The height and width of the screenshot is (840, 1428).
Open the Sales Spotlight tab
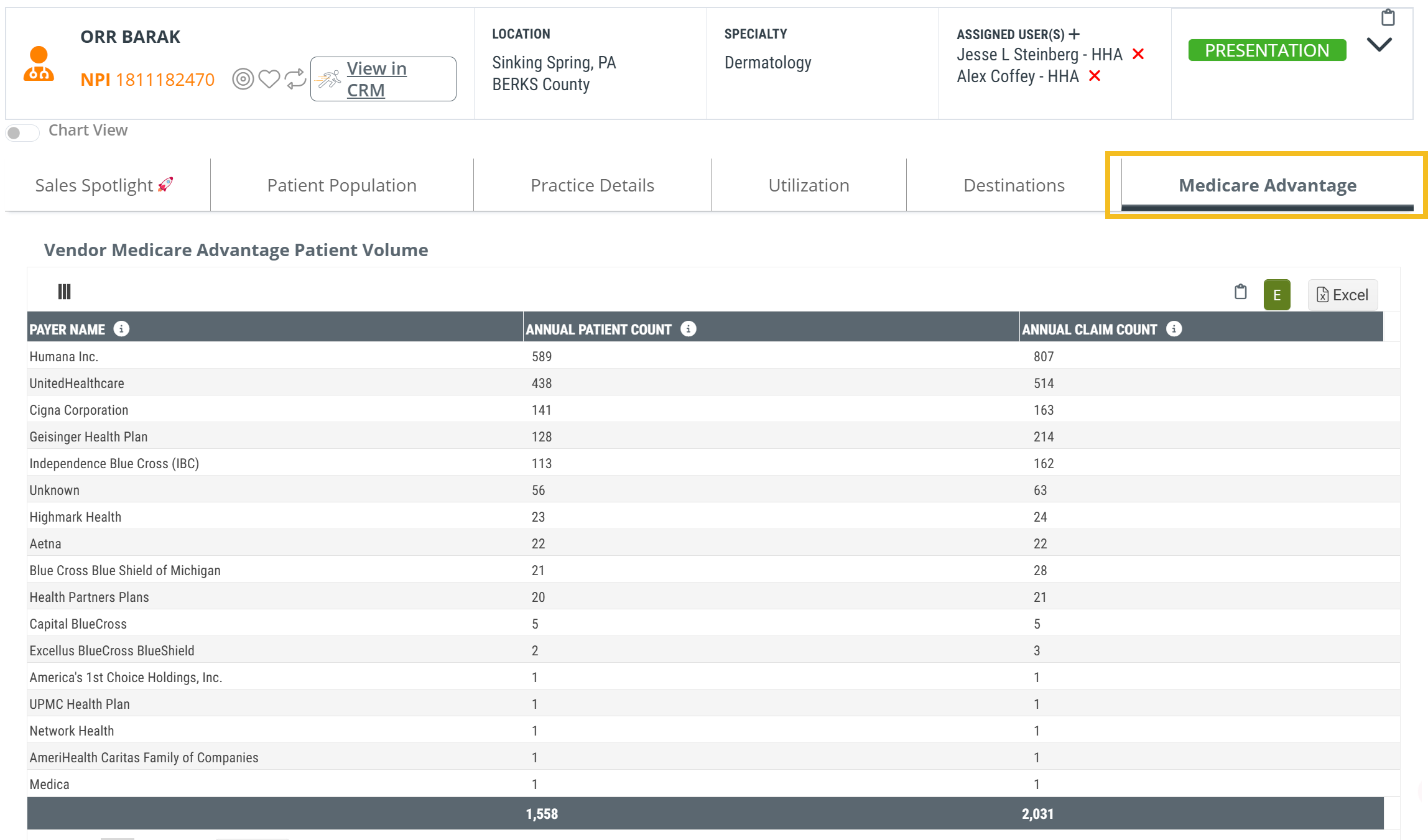coord(104,185)
